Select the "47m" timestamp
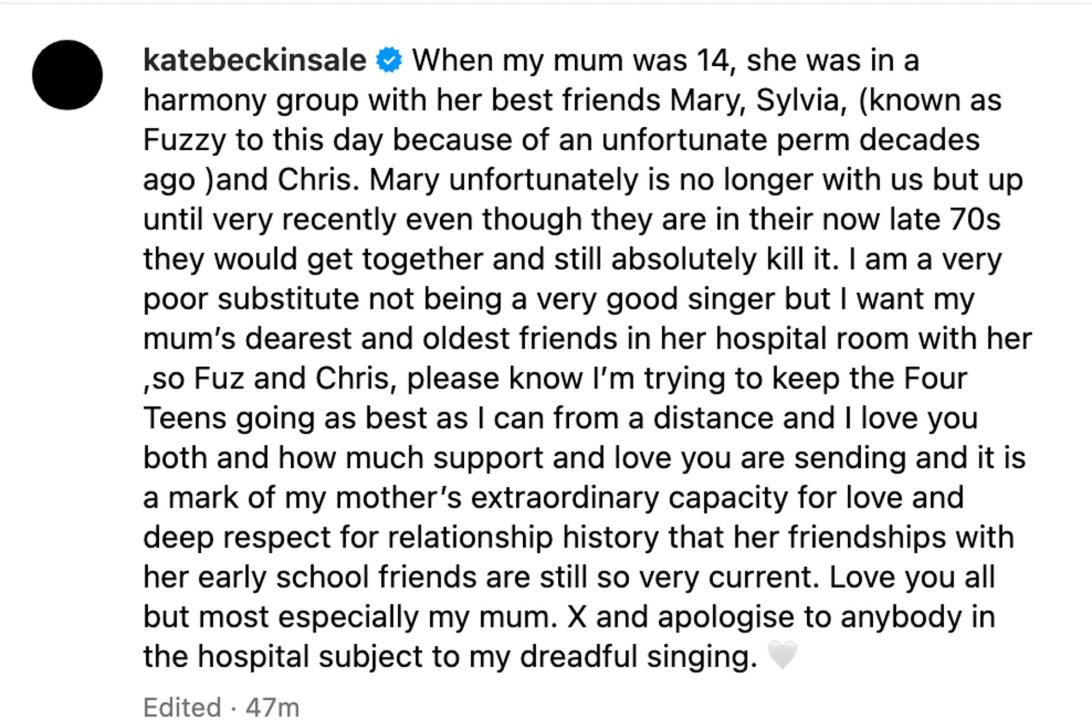Image resolution: width=1092 pixels, height=727 pixels. click(x=272, y=708)
